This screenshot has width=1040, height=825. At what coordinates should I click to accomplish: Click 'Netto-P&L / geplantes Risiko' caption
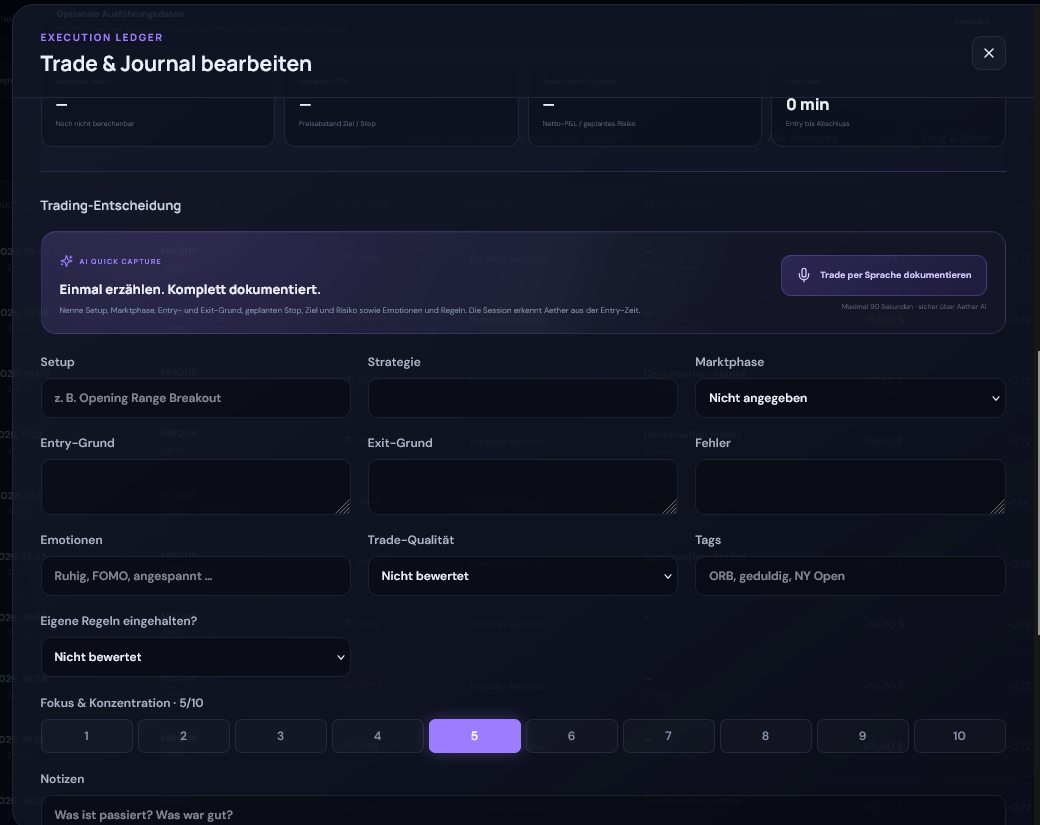pyautogui.click(x=588, y=123)
